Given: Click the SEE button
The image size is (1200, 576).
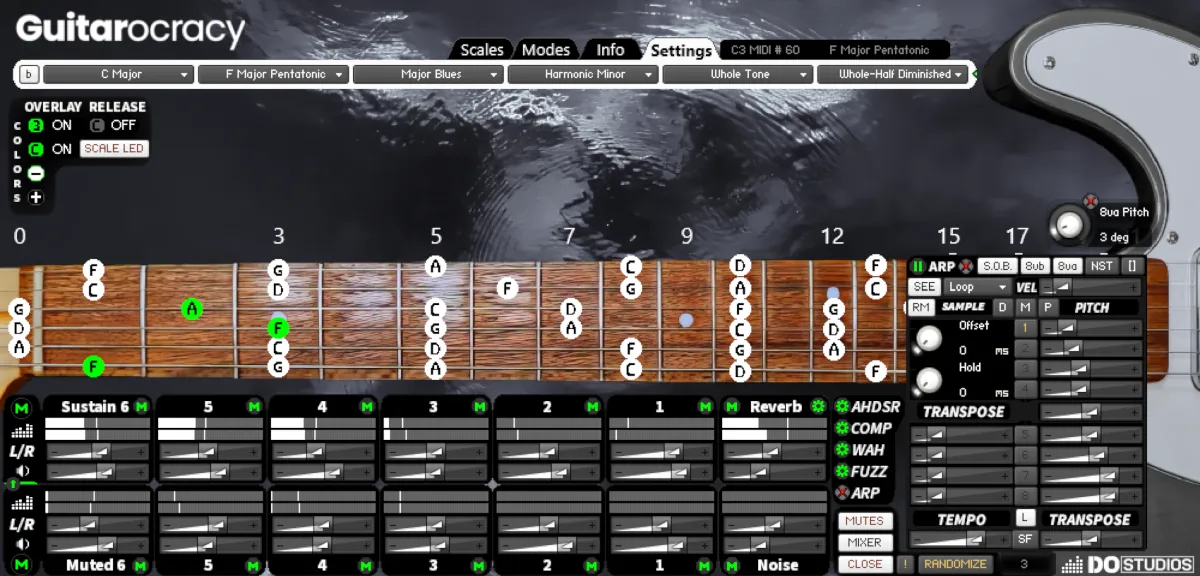Looking at the screenshot, I should pos(924,287).
